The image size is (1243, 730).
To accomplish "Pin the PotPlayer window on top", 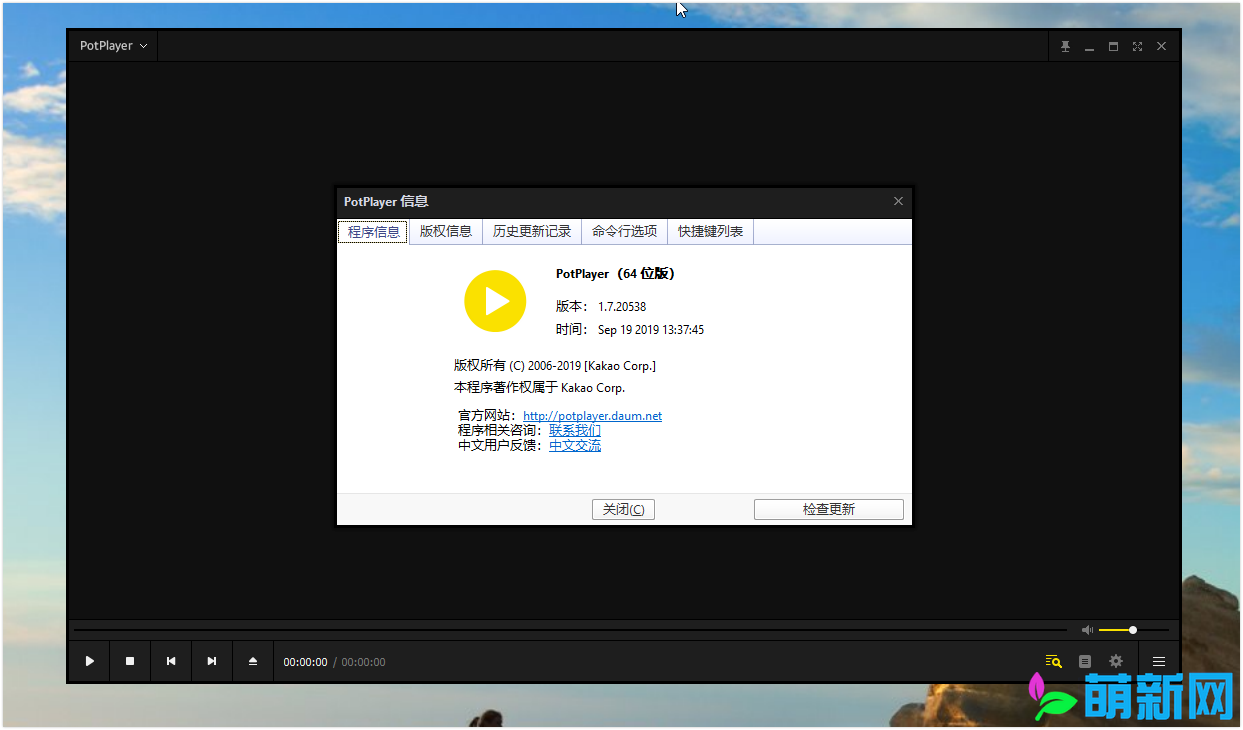I will pyautogui.click(x=1066, y=46).
